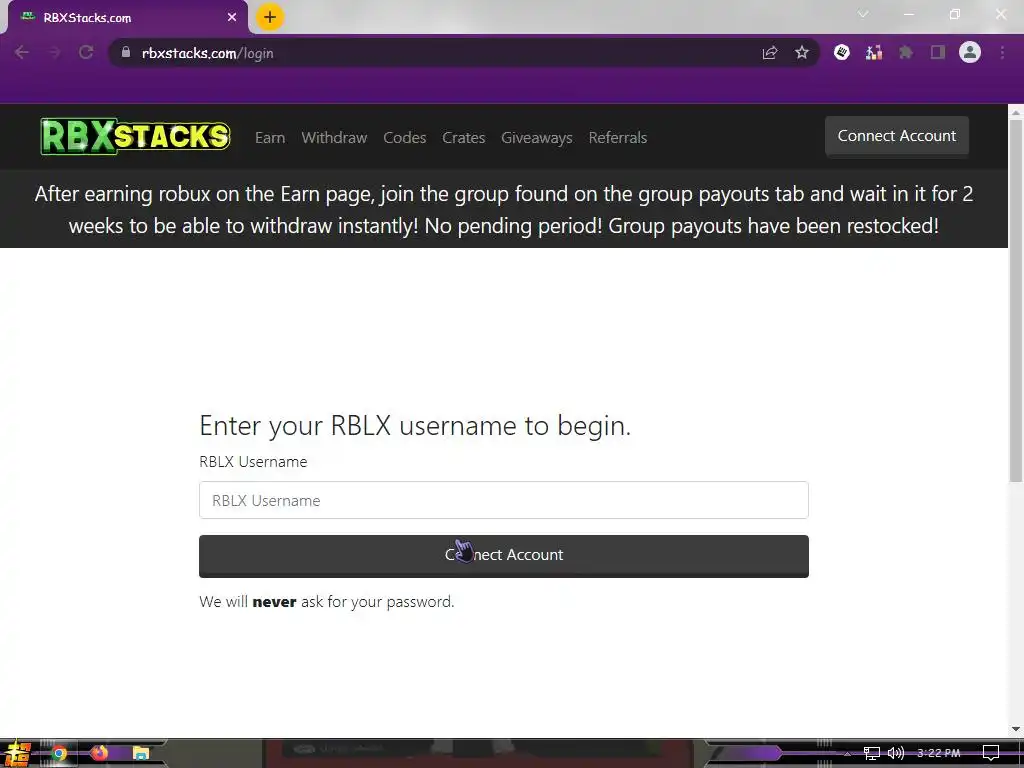
Task: Open the notification center icon
Action: (991, 754)
